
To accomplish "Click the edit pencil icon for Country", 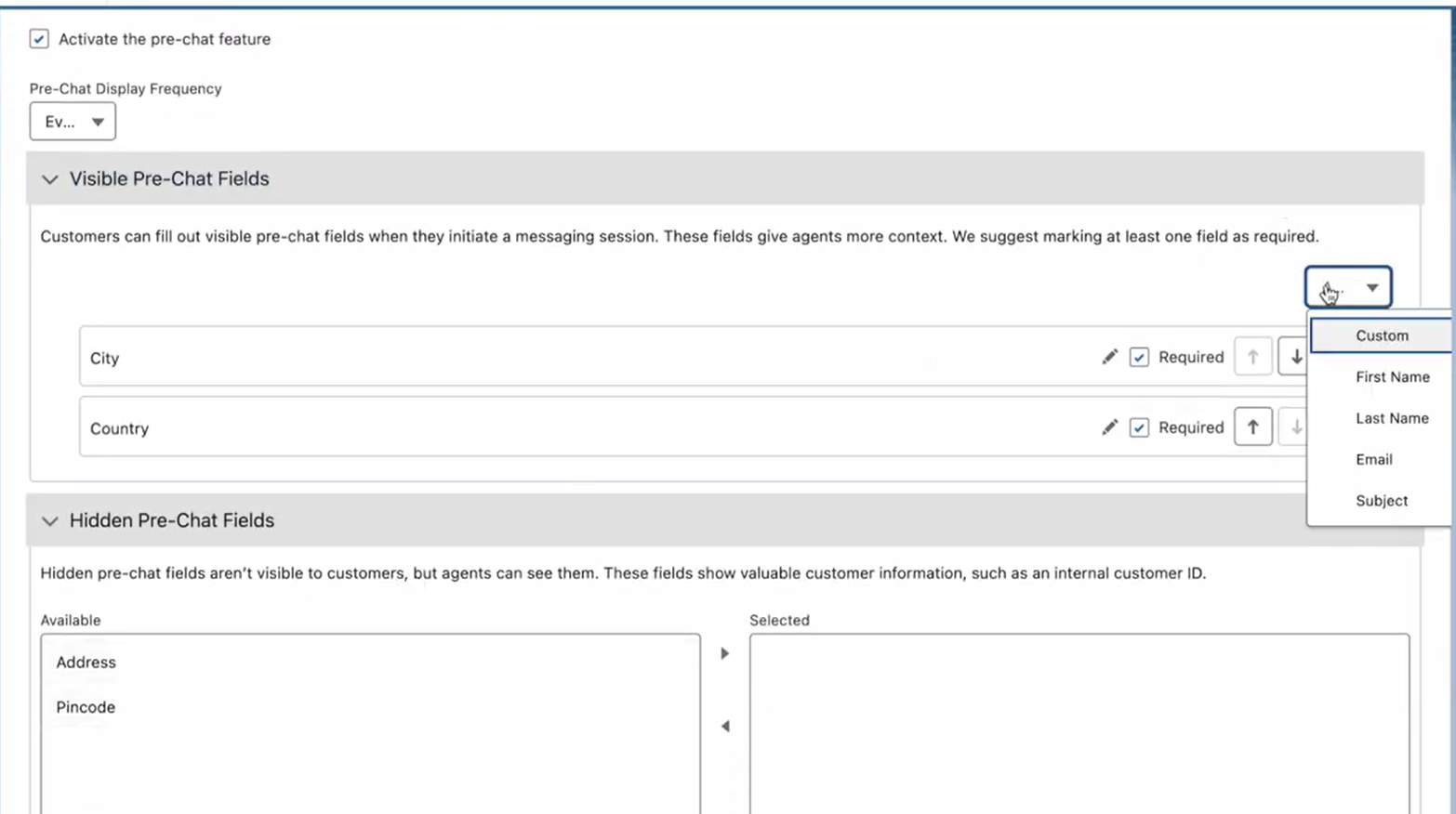I will (1109, 427).
